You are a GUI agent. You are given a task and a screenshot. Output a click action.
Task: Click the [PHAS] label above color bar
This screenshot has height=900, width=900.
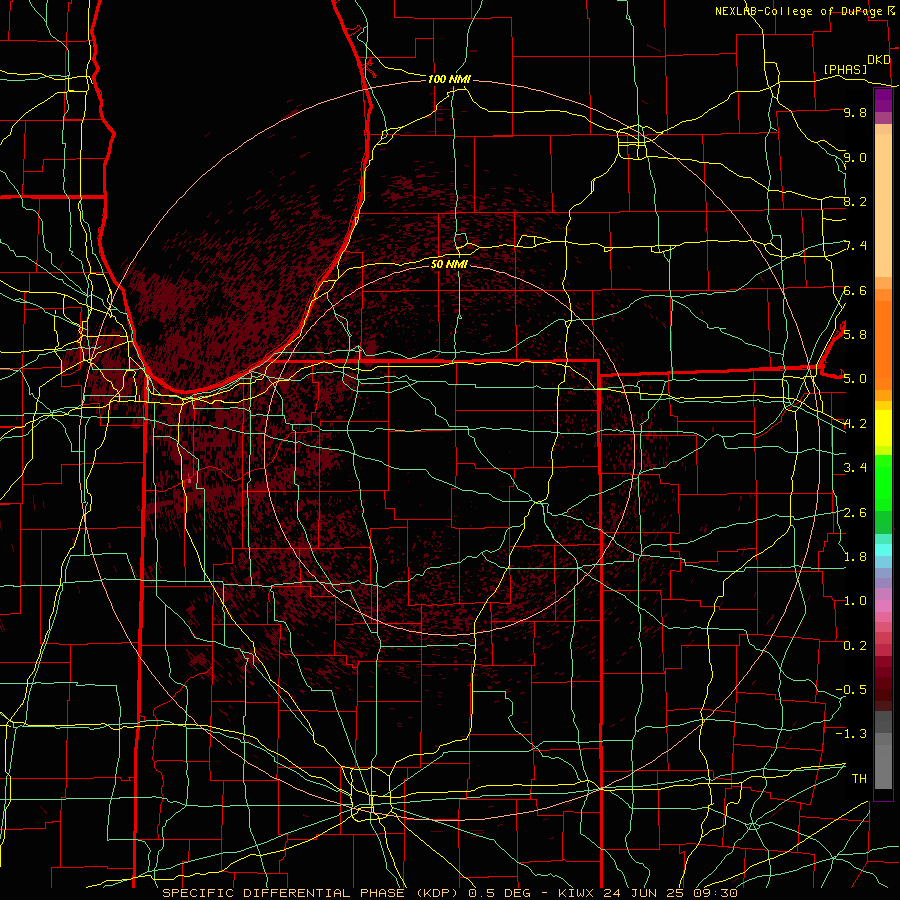pyautogui.click(x=845, y=69)
